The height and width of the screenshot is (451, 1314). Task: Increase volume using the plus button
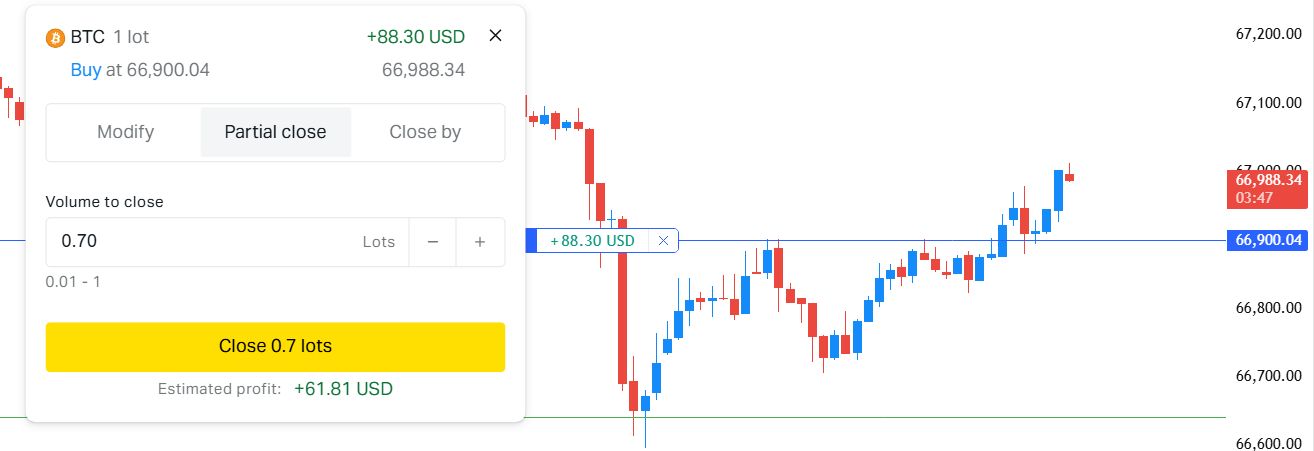pos(480,242)
